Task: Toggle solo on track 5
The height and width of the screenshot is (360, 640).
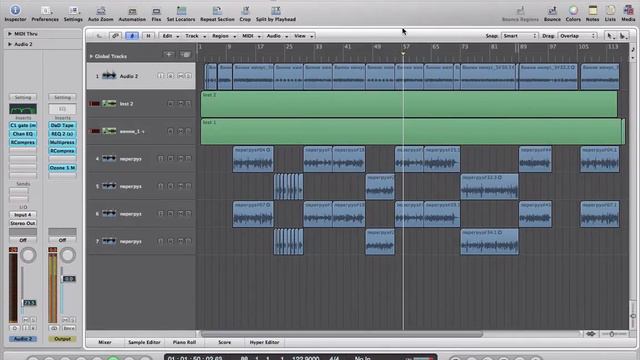Action: (x=188, y=186)
